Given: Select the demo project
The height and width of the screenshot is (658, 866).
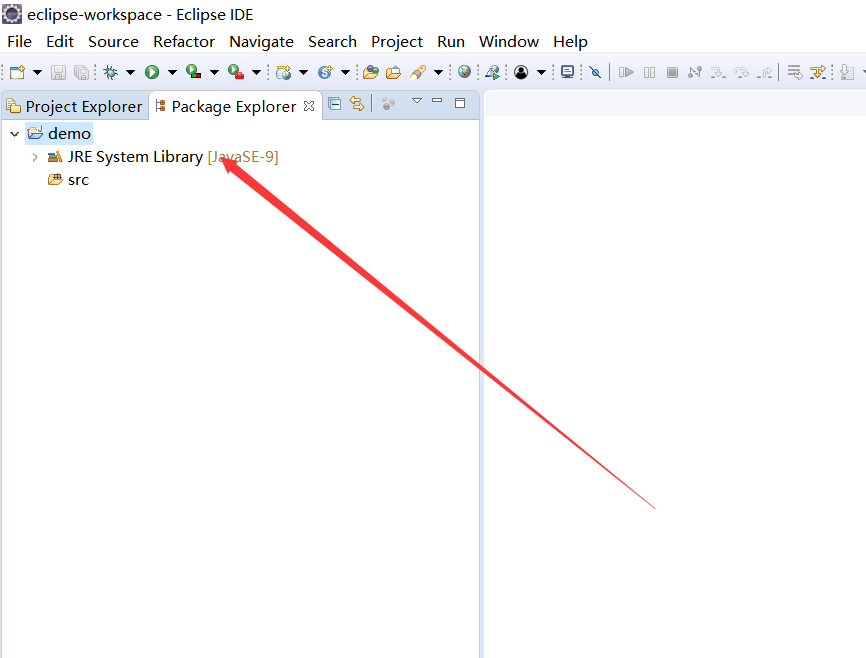Looking at the screenshot, I should point(59,133).
